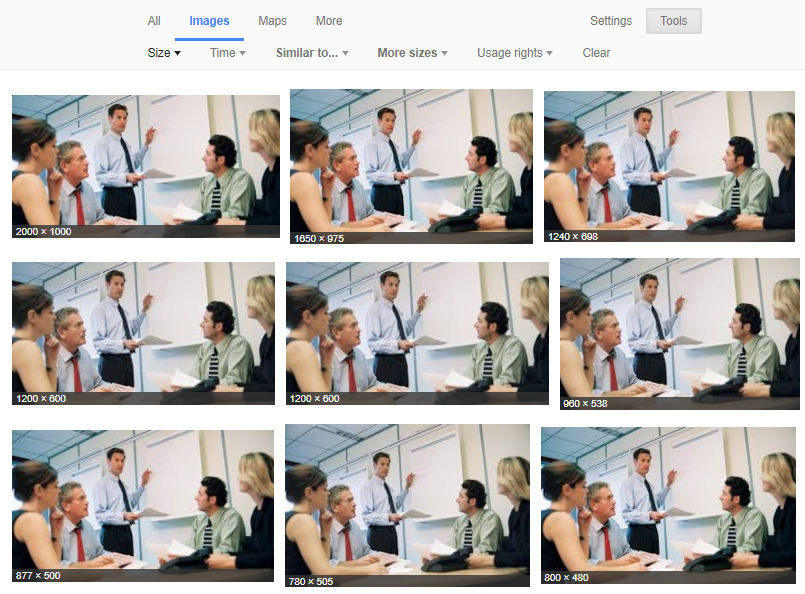Open the Time filter dropdown

[x=226, y=53]
